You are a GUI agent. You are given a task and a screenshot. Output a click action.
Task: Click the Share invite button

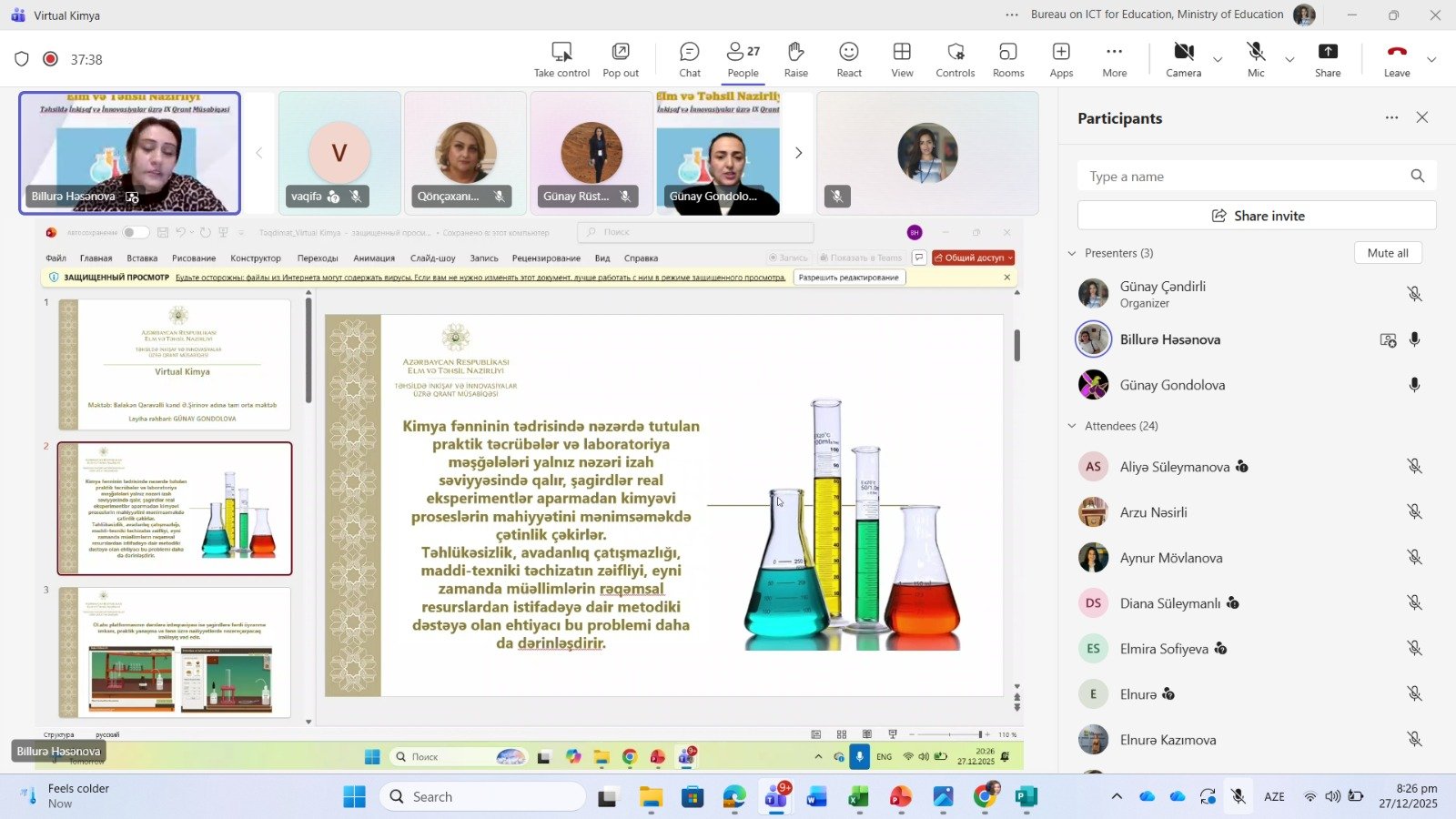point(1257,216)
